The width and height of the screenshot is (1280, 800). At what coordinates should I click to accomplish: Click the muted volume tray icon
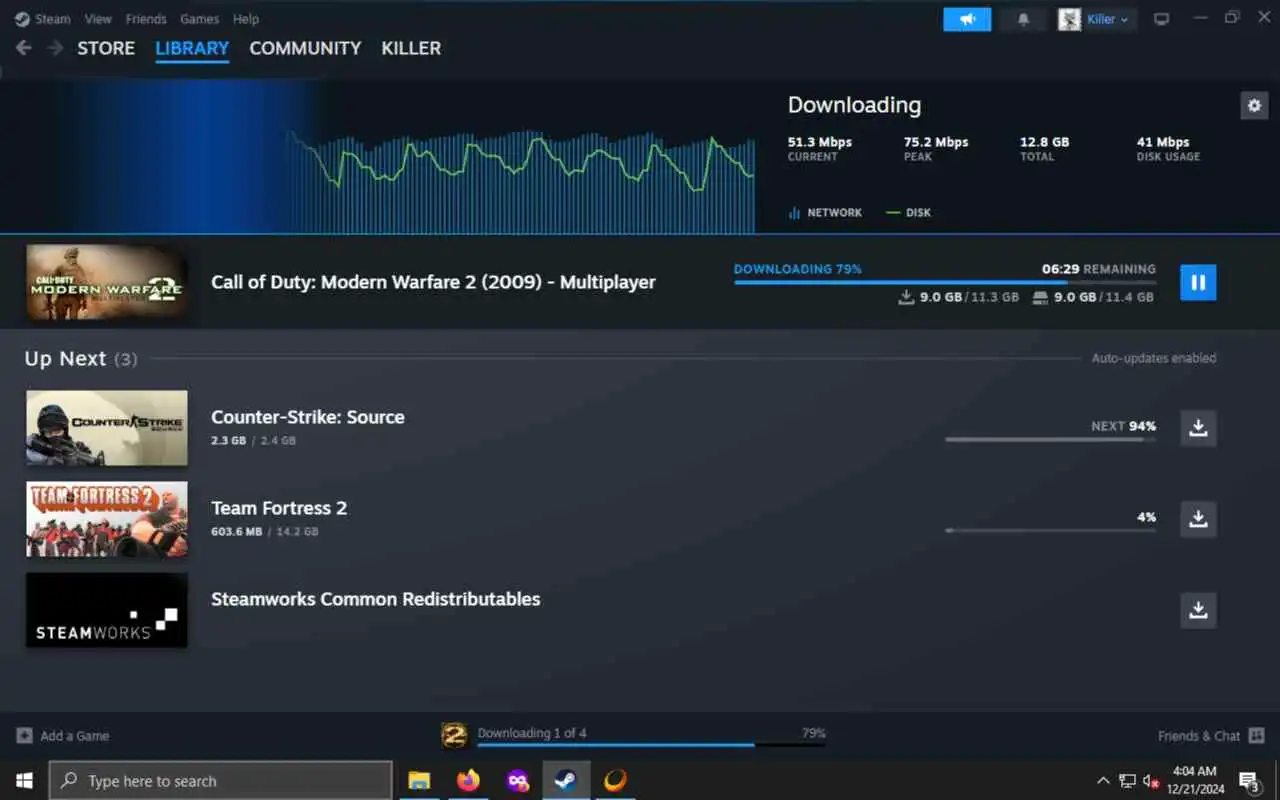tap(1151, 781)
